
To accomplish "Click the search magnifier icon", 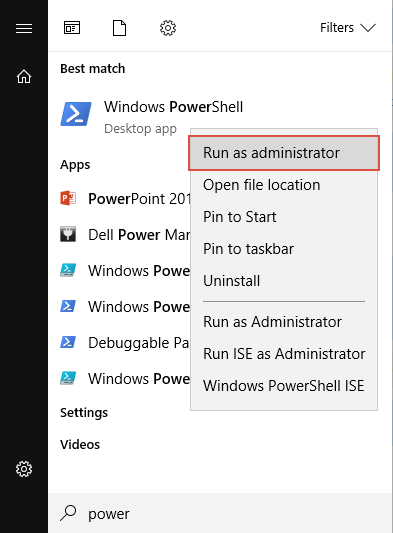I will click(x=68, y=513).
